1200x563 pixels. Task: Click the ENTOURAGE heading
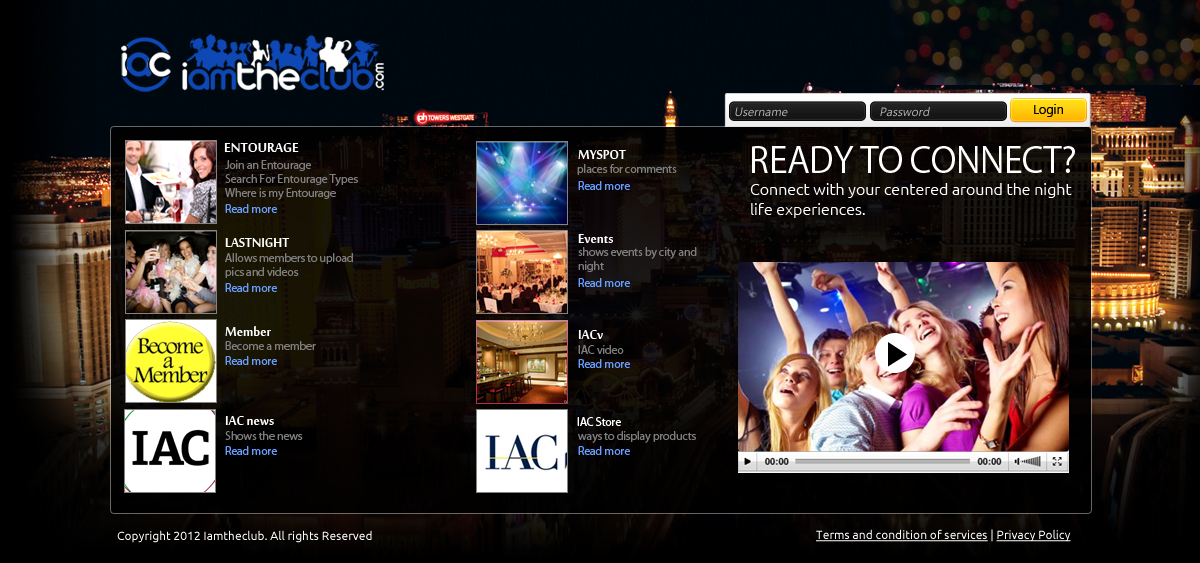pos(261,148)
